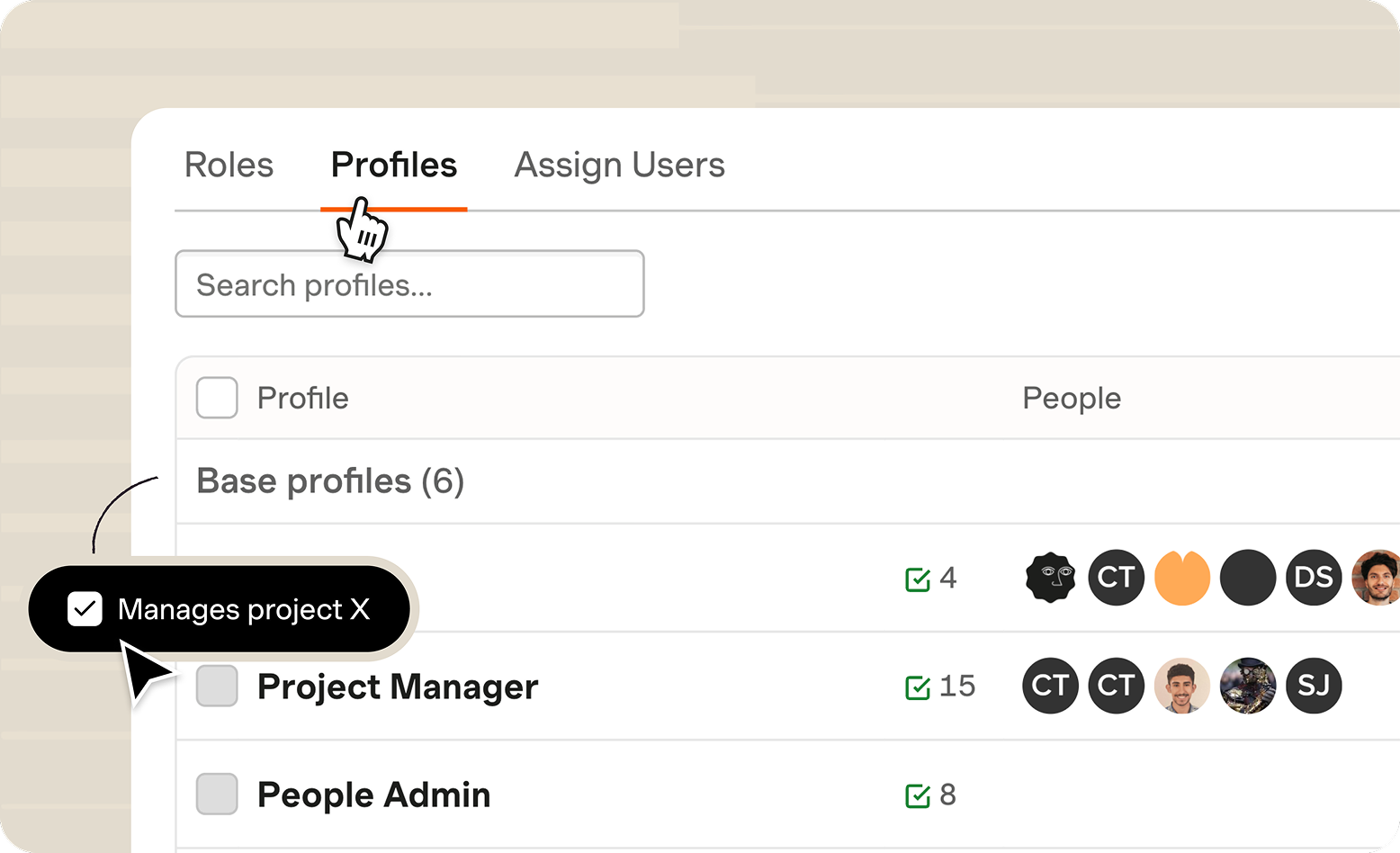This screenshot has width=1400, height=853.
Task: Click the permissions check icon showing 8
Action: [x=918, y=795]
